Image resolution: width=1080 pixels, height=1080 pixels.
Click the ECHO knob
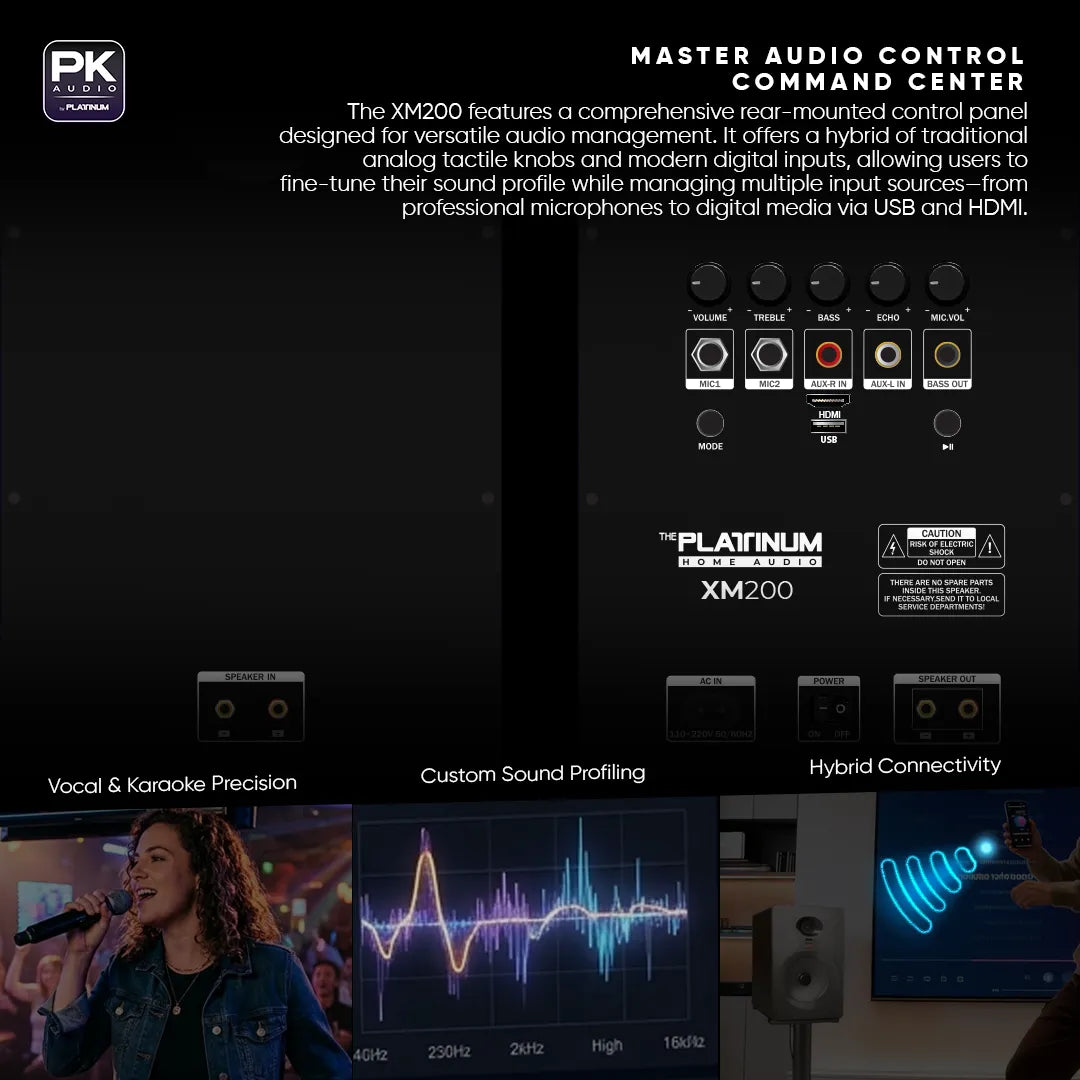(887, 283)
